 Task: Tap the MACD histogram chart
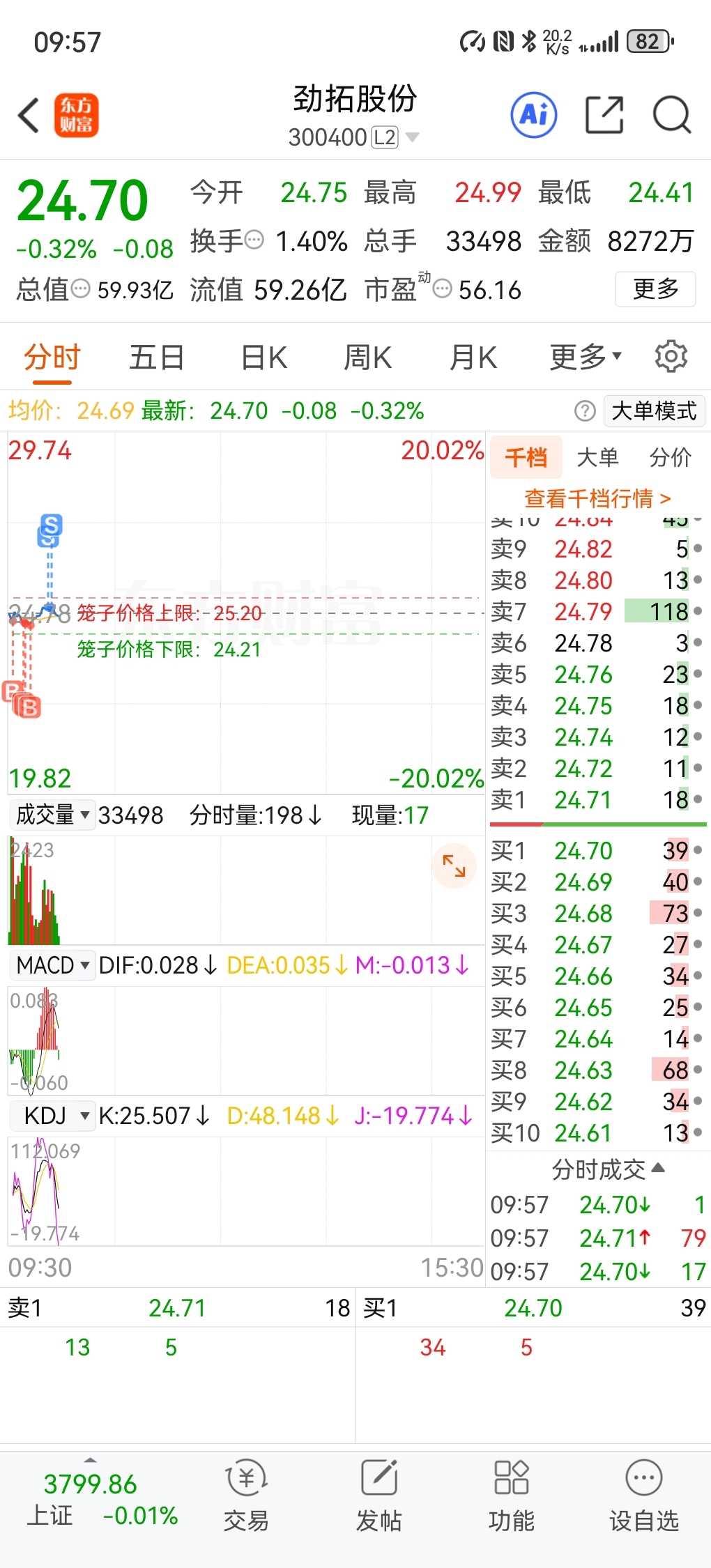pyautogui.click(x=245, y=1040)
